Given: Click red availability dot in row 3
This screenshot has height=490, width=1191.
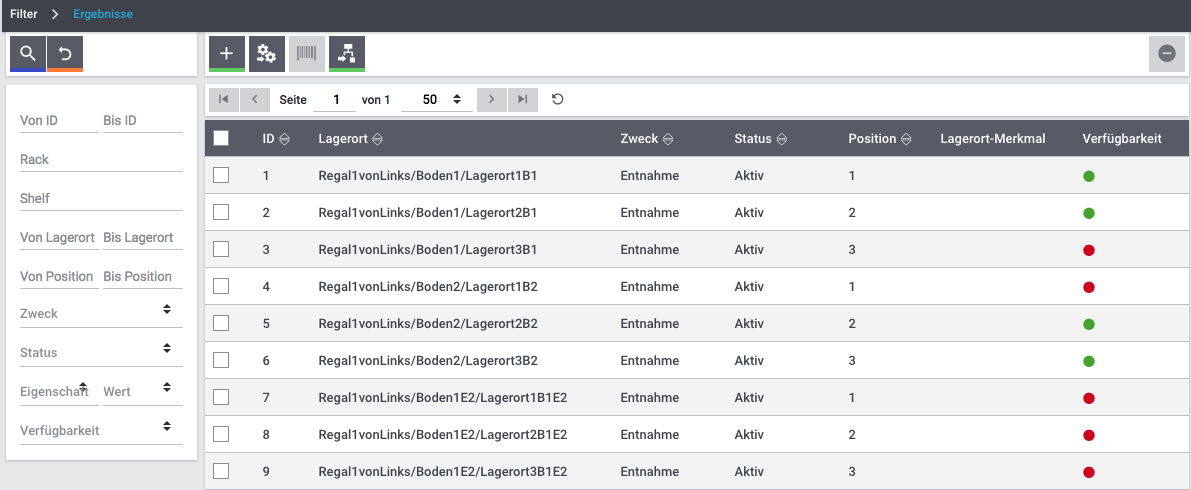Looking at the screenshot, I should click(x=1088, y=250).
